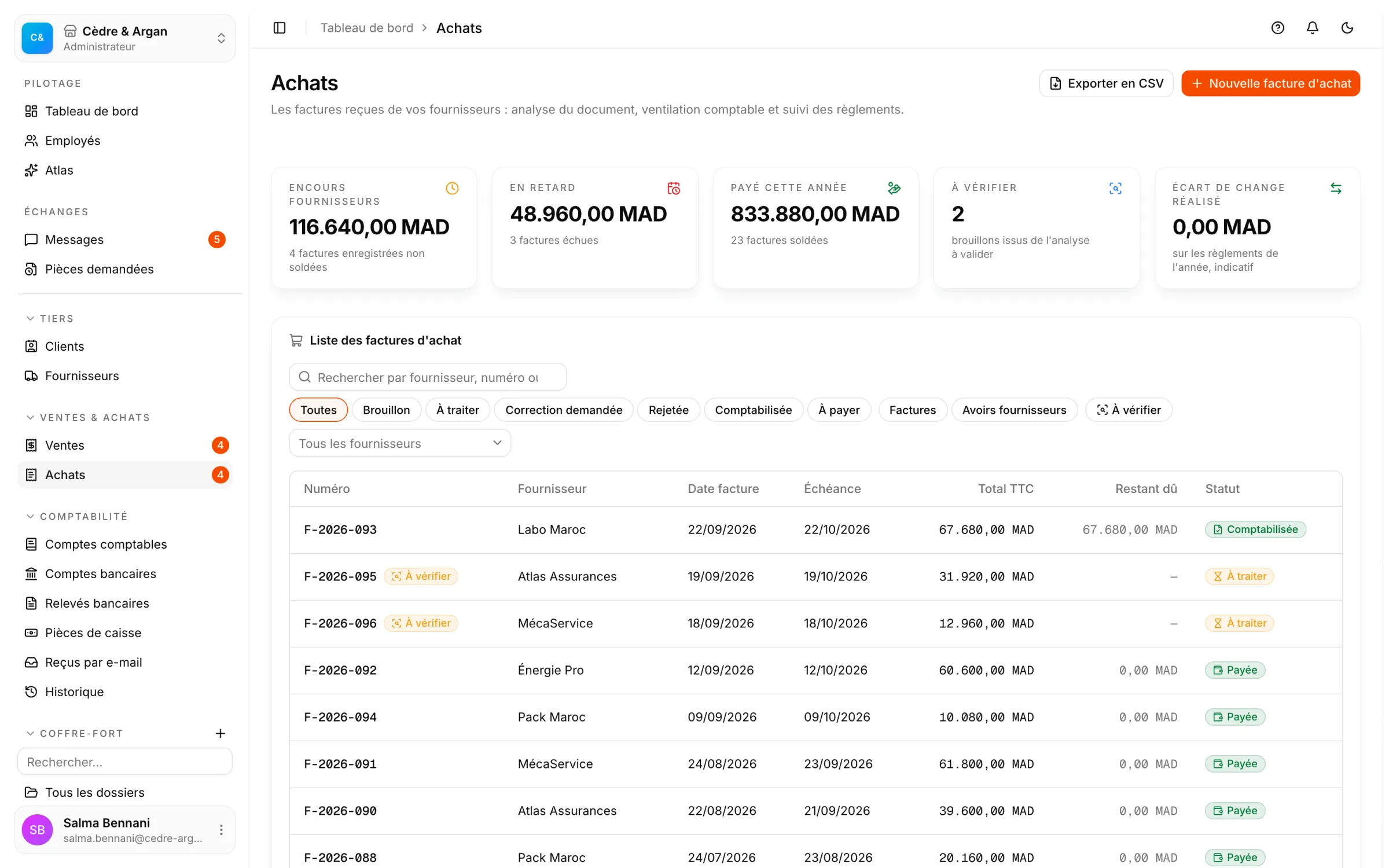Click the invoice search field
The width and height of the screenshot is (1389, 868).
coord(428,377)
